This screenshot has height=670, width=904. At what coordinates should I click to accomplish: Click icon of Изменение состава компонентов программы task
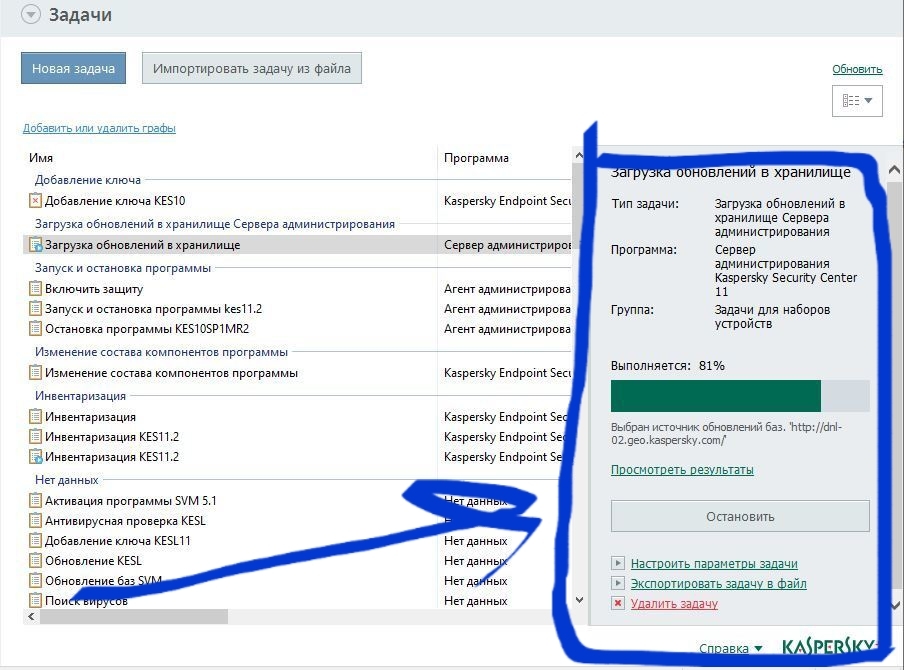tap(35, 372)
